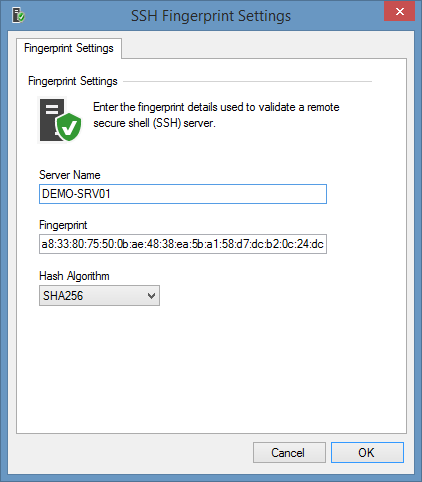Click the green shield checkmark on server graphic
The height and width of the screenshot is (482, 422).
coord(68,127)
